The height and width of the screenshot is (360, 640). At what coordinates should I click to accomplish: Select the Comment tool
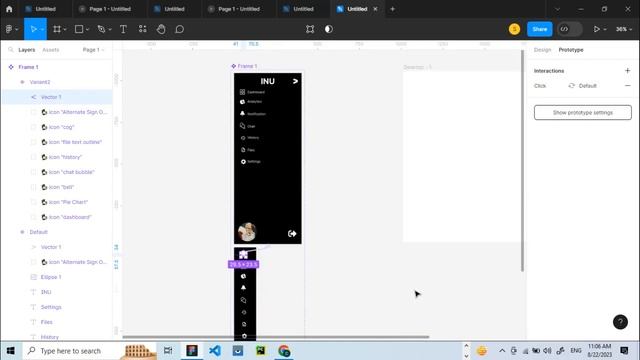180,29
